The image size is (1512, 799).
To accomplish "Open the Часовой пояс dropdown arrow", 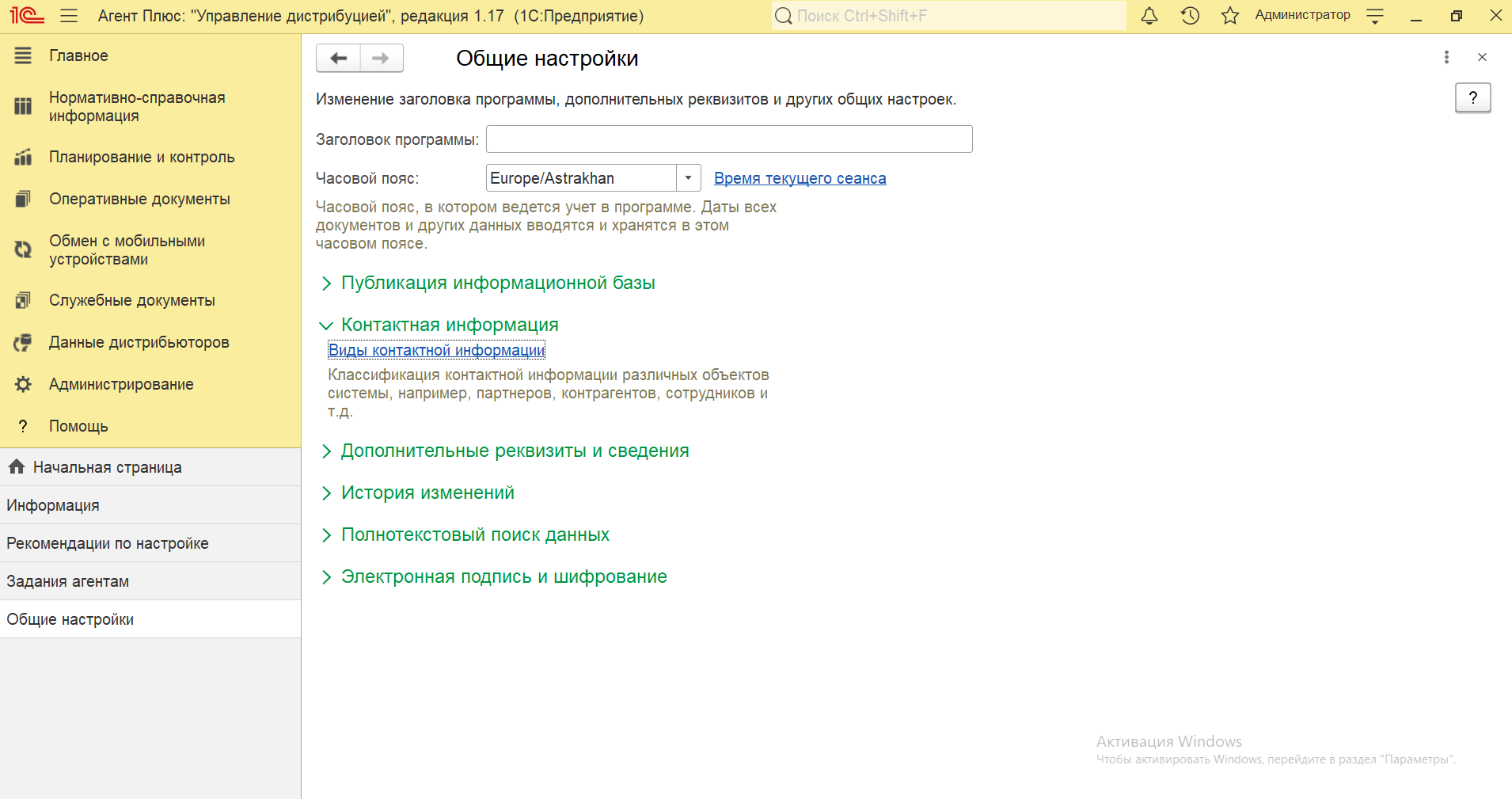I will click(689, 178).
